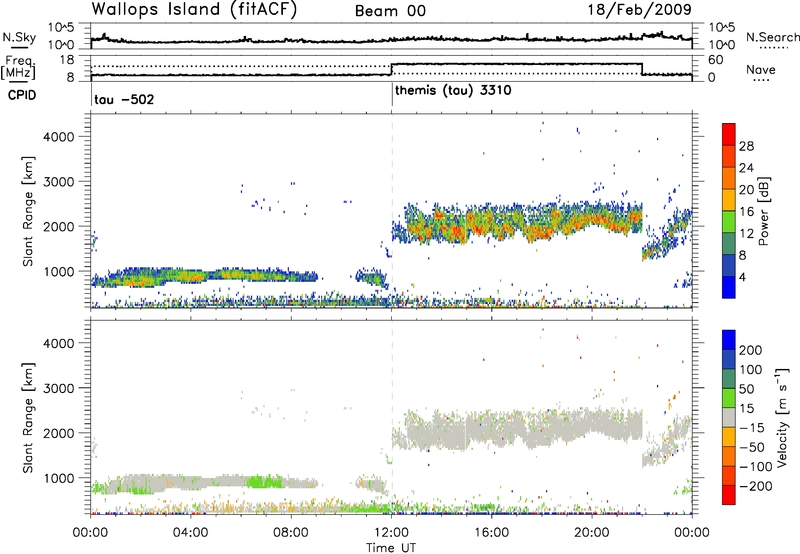
Task: Click the 'Slant Range [km]' label of power panel
Action: click(x=28, y=211)
